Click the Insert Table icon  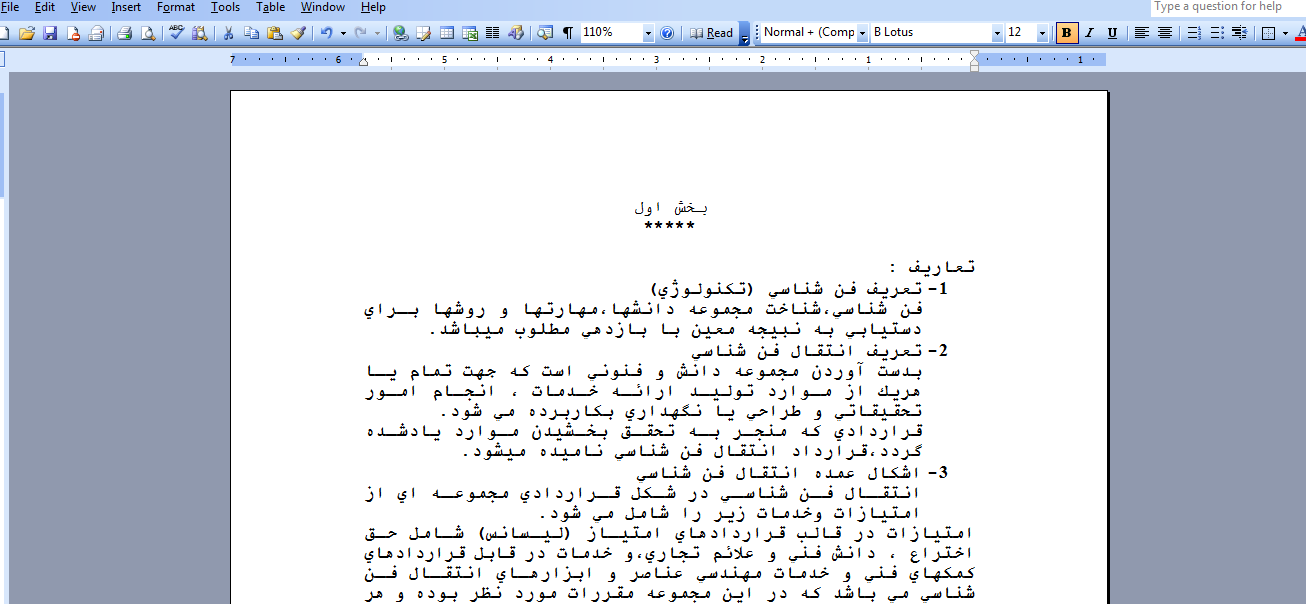(x=447, y=33)
